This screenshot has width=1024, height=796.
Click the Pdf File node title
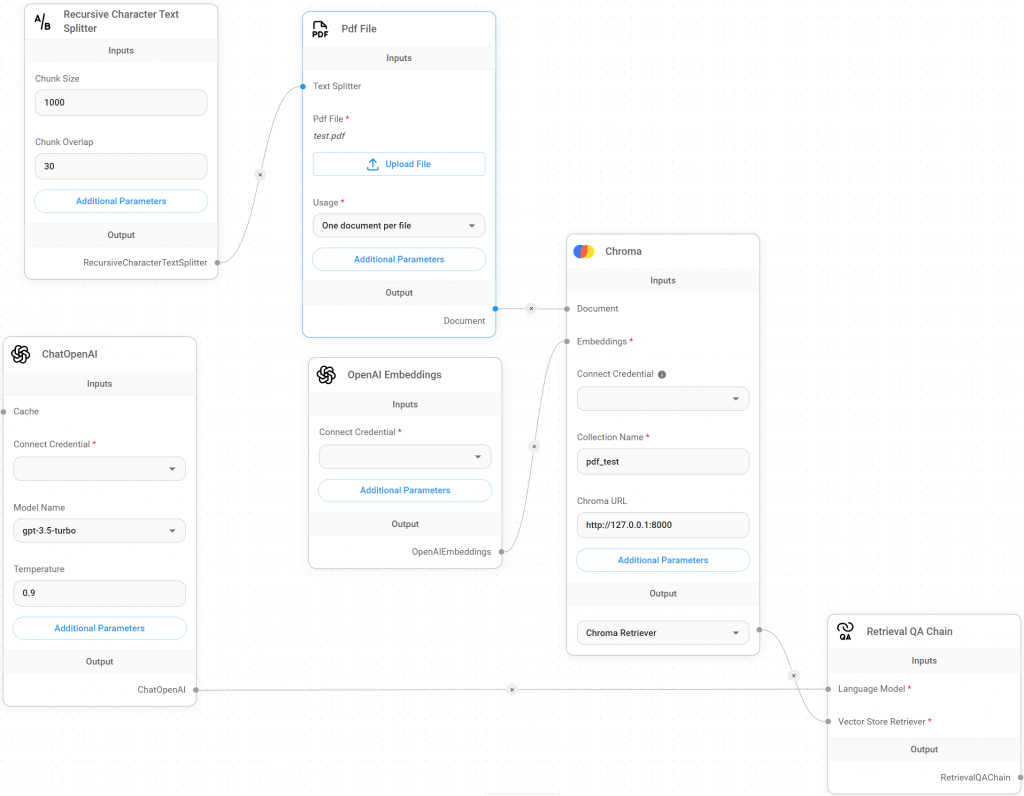[x=359, y=29]
